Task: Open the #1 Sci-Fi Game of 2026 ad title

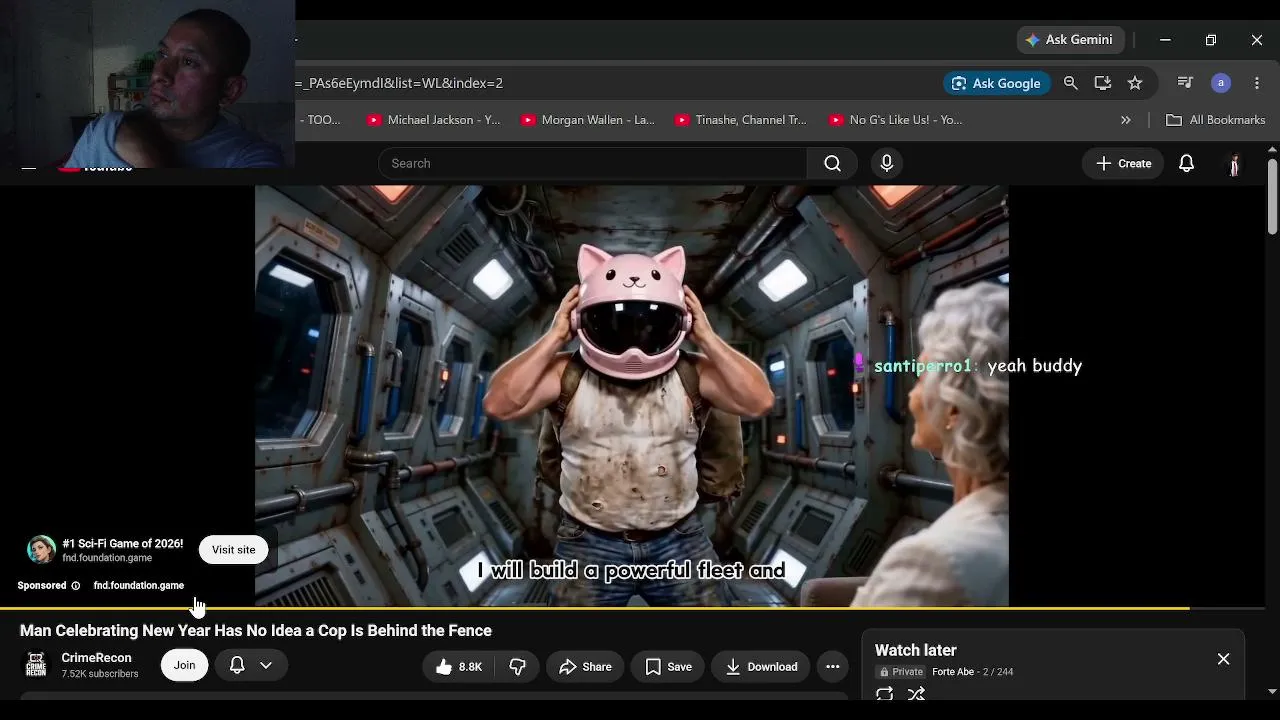Action: point(123,544)
